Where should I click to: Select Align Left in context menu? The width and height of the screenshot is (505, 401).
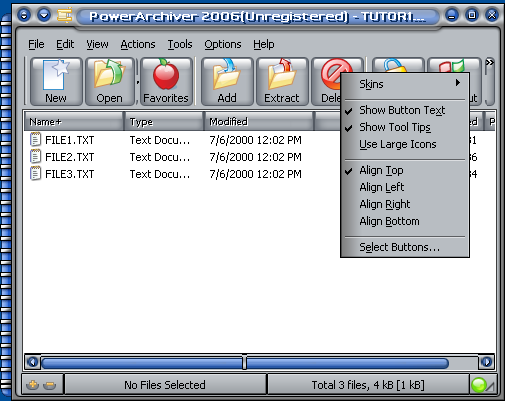point(405,187)
